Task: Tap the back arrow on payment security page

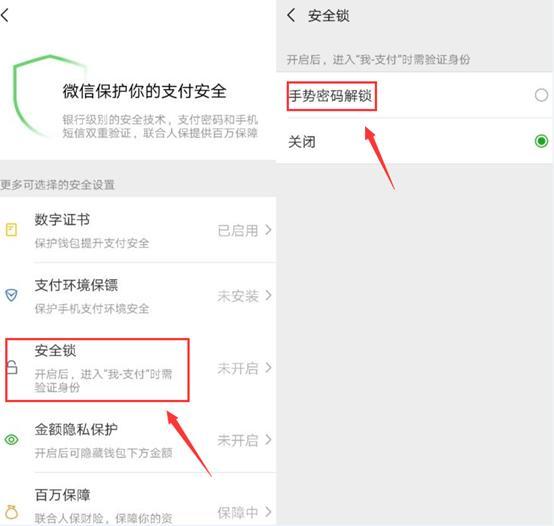Action: [5, 16]
